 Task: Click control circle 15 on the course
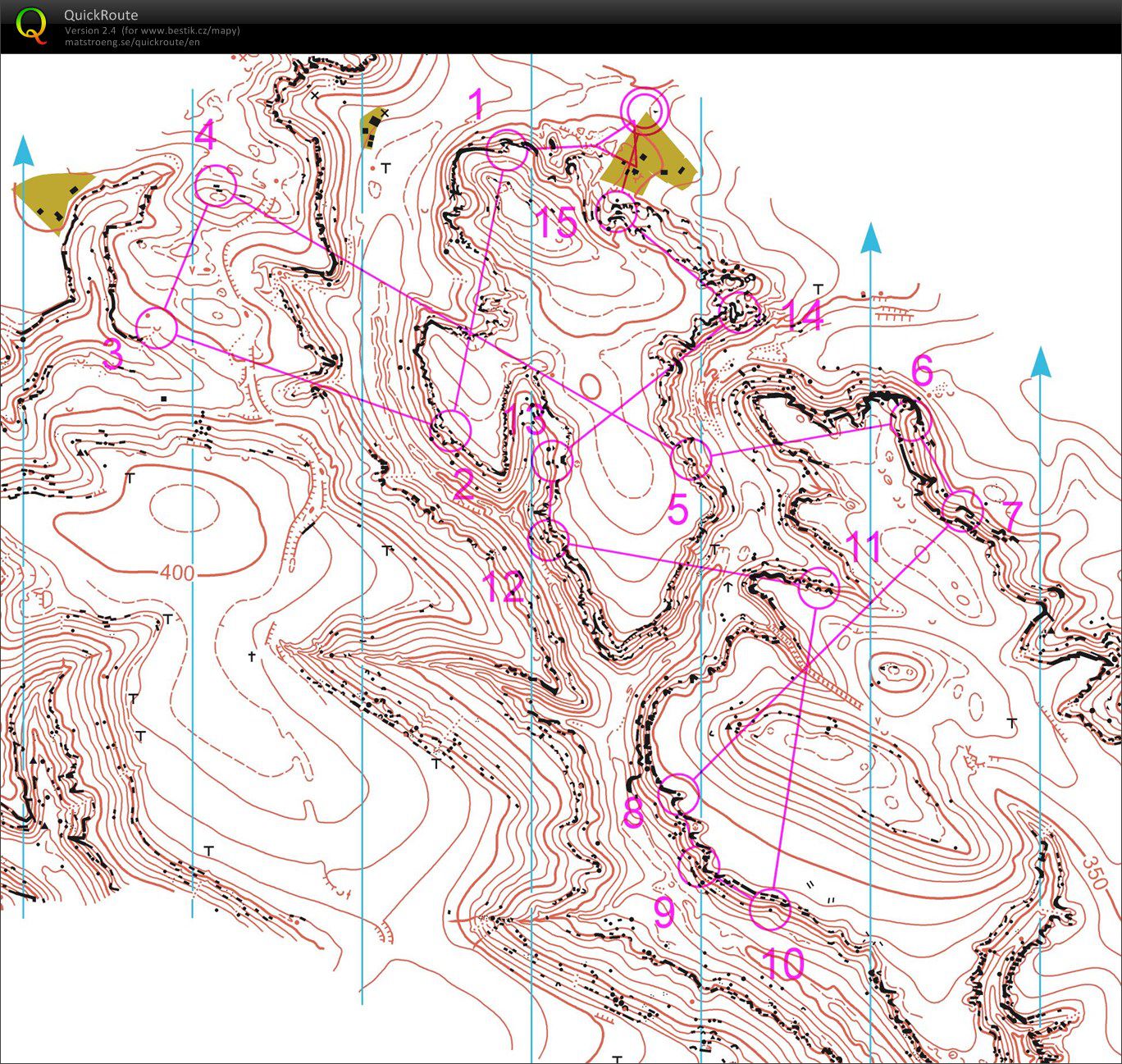618,212
